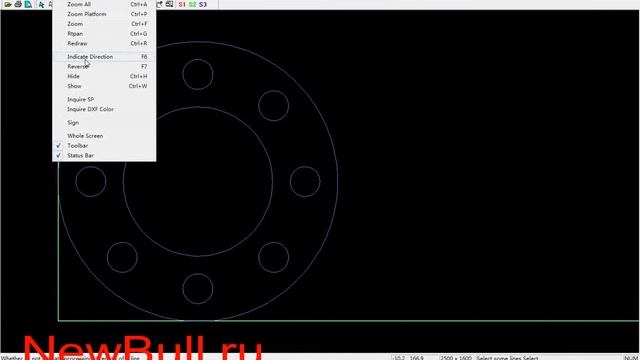640x360 pixels.
Task: Choose Reverse menu entry
Action: click(104, 67)
